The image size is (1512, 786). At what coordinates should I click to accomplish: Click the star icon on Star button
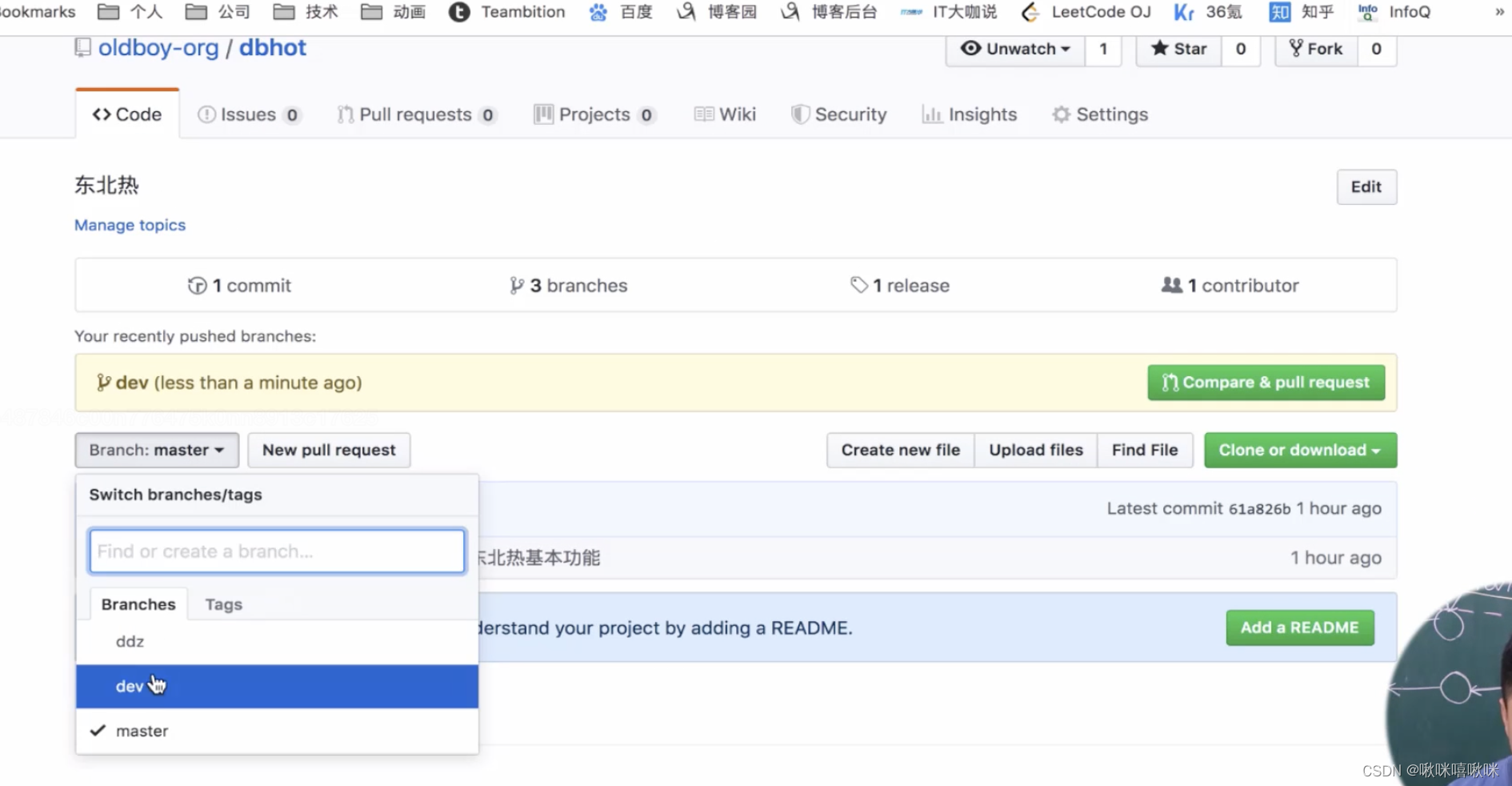click(1159, 48)
